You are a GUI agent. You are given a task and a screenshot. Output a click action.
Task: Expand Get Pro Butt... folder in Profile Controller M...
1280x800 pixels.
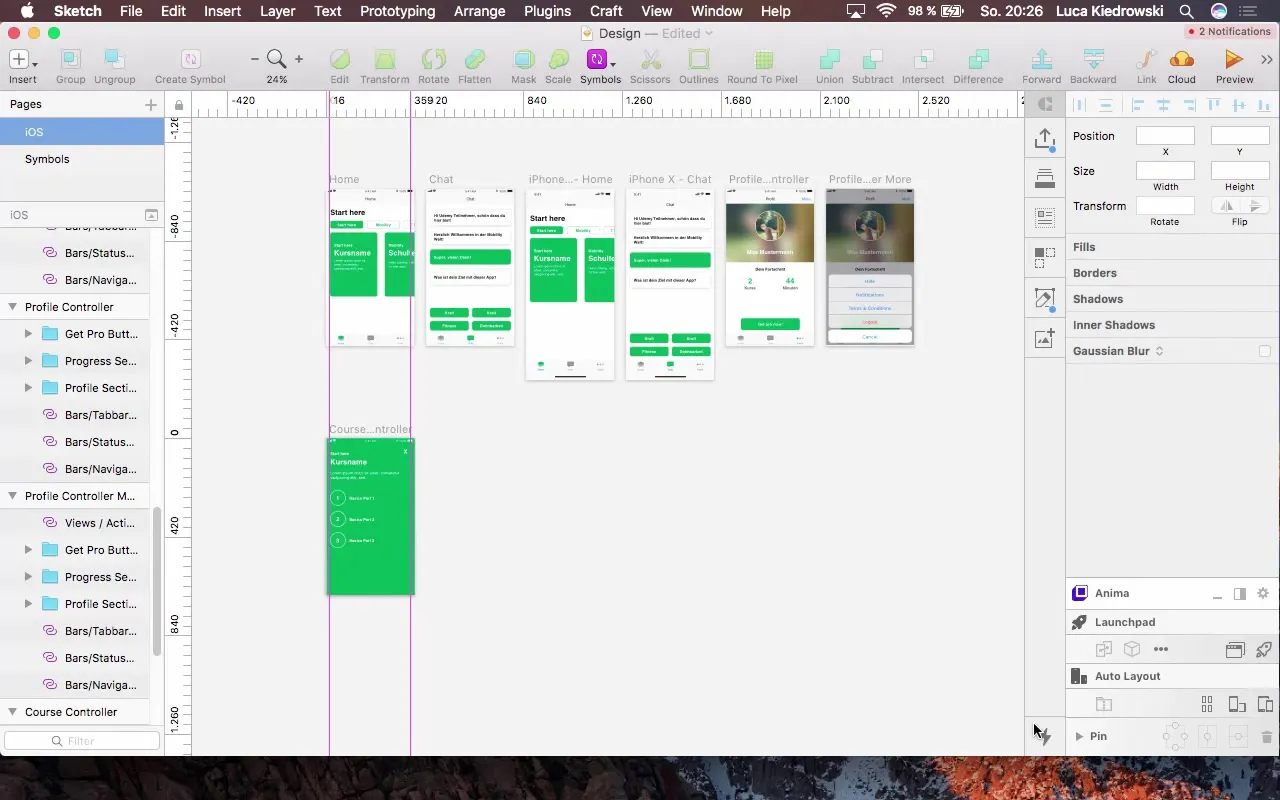point(28,550)
